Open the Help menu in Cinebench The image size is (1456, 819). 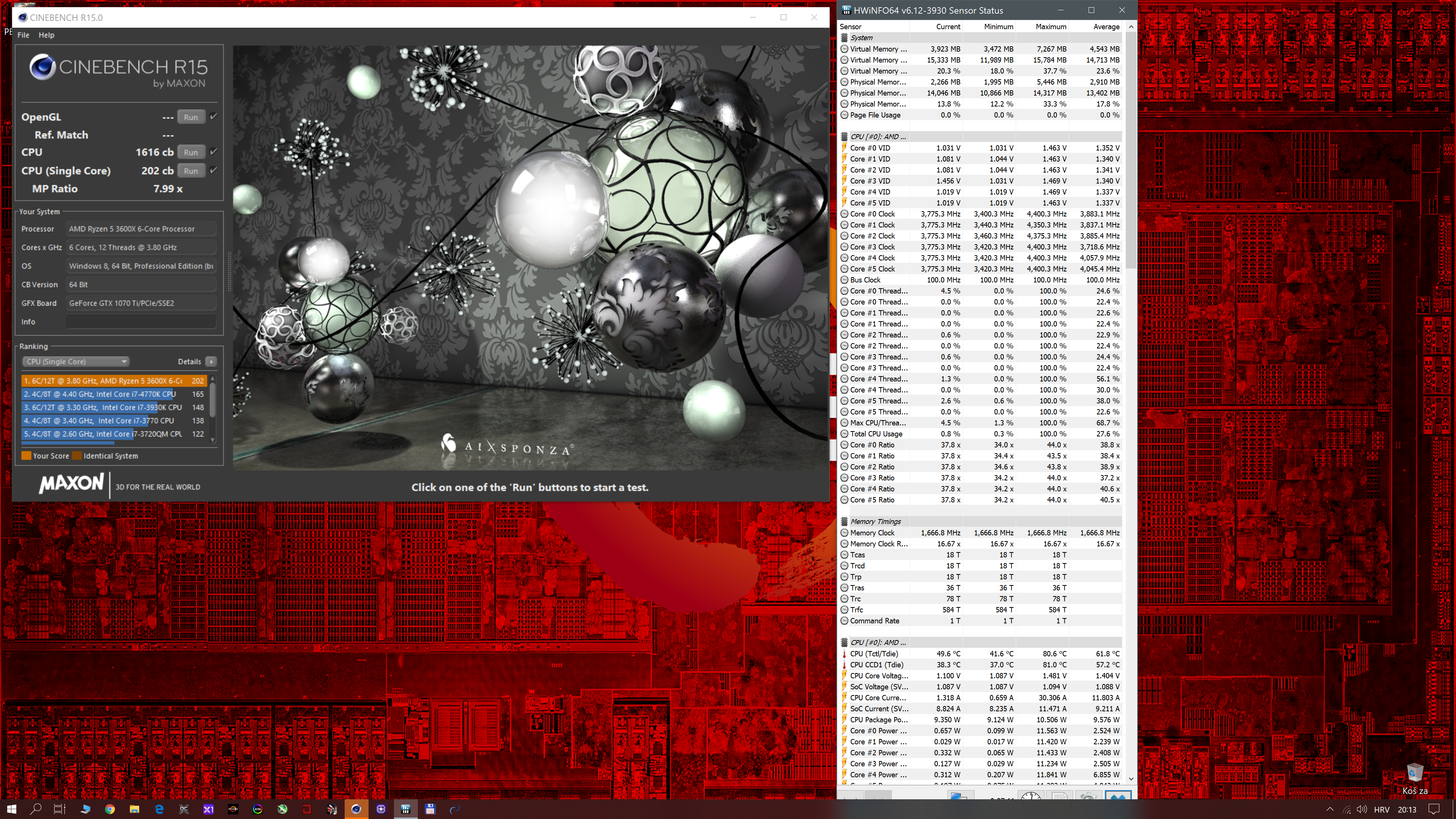[46, 35]
